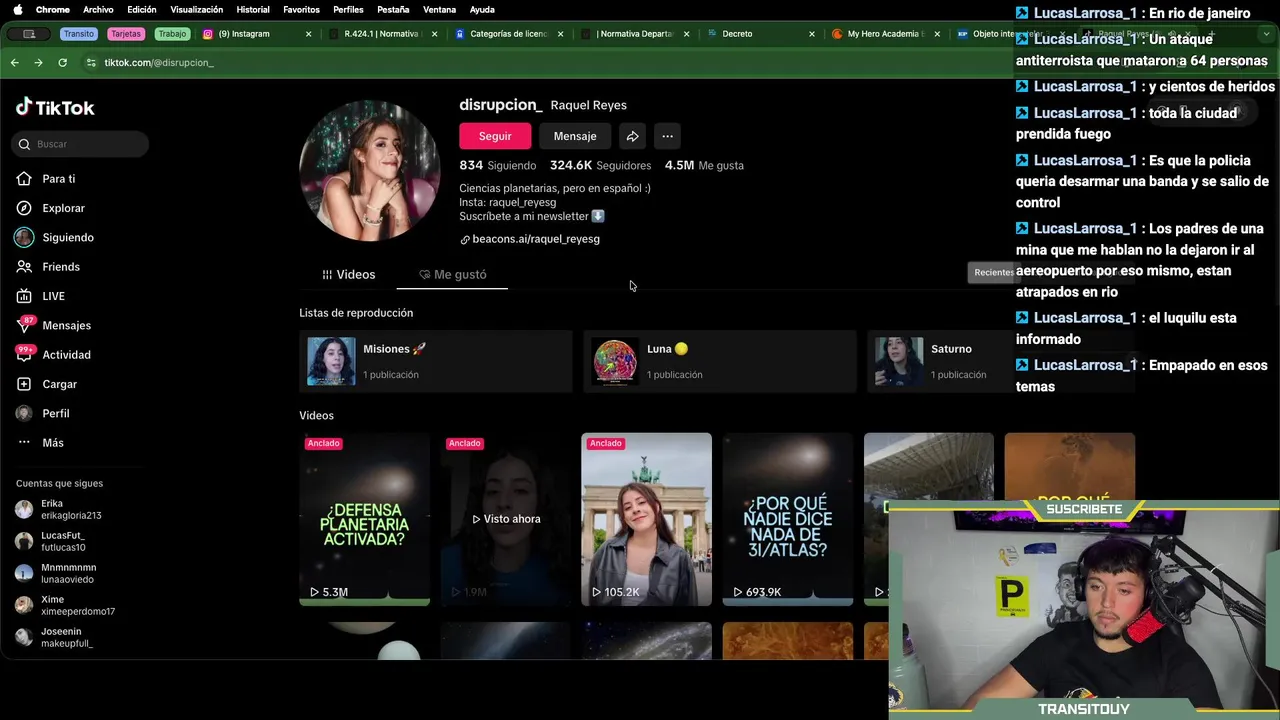Image resolution: width=1280 pixels, height=720 pixels.
Task: Open the Historial menu
Action: point(253,9)
